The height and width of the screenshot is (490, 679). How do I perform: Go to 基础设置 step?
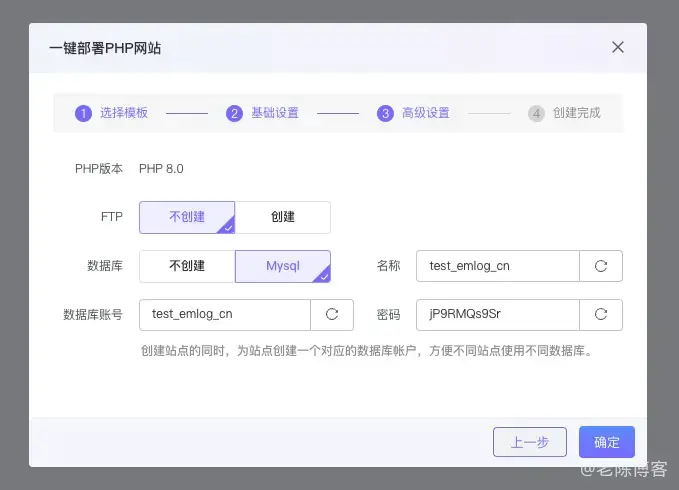pyautogui.click(x=275, y=113)
